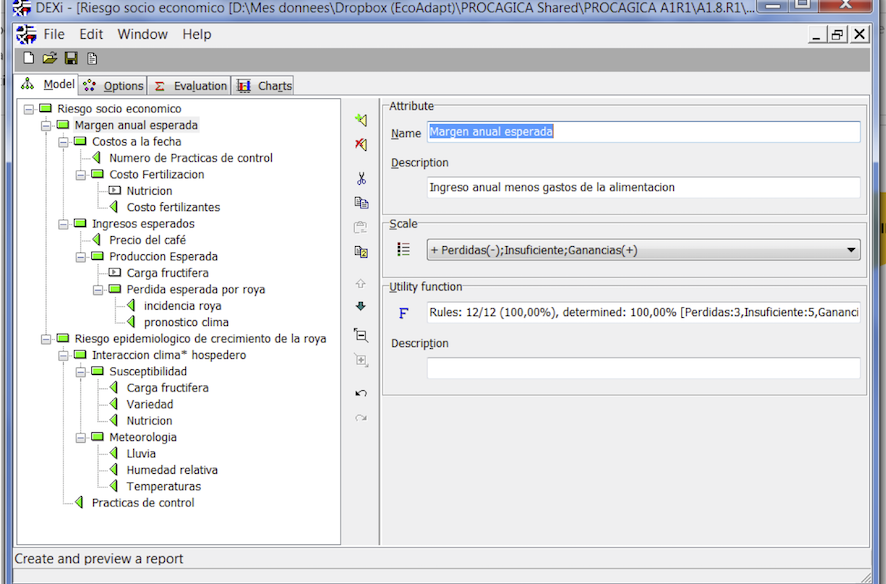Switch to the Charts tab
The height and width of the screenshot is (584, 886).
(x=266, y=86)
